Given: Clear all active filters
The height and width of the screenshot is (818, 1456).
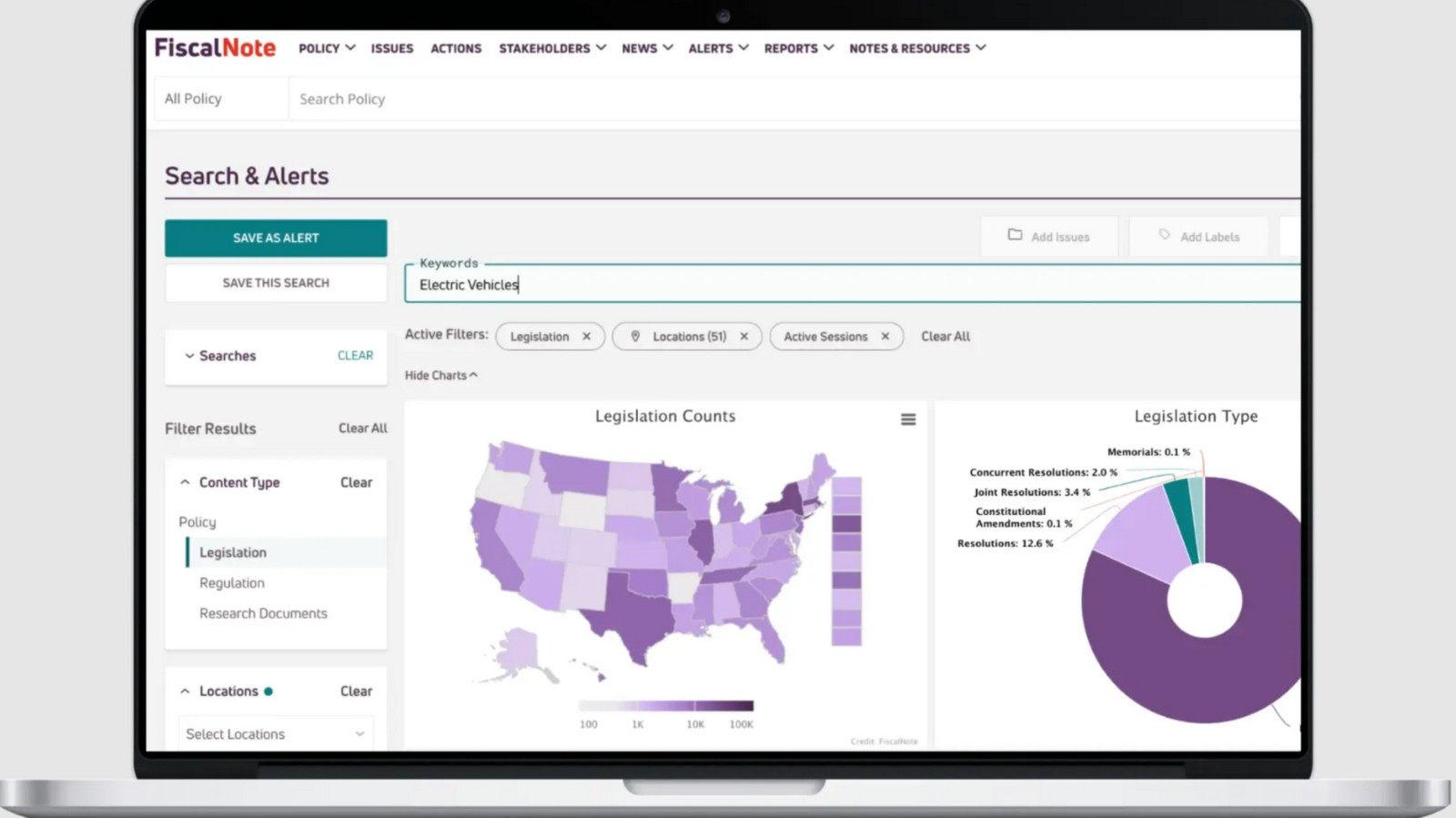Looking at the screenshot, I should click(x=945, y=337).
